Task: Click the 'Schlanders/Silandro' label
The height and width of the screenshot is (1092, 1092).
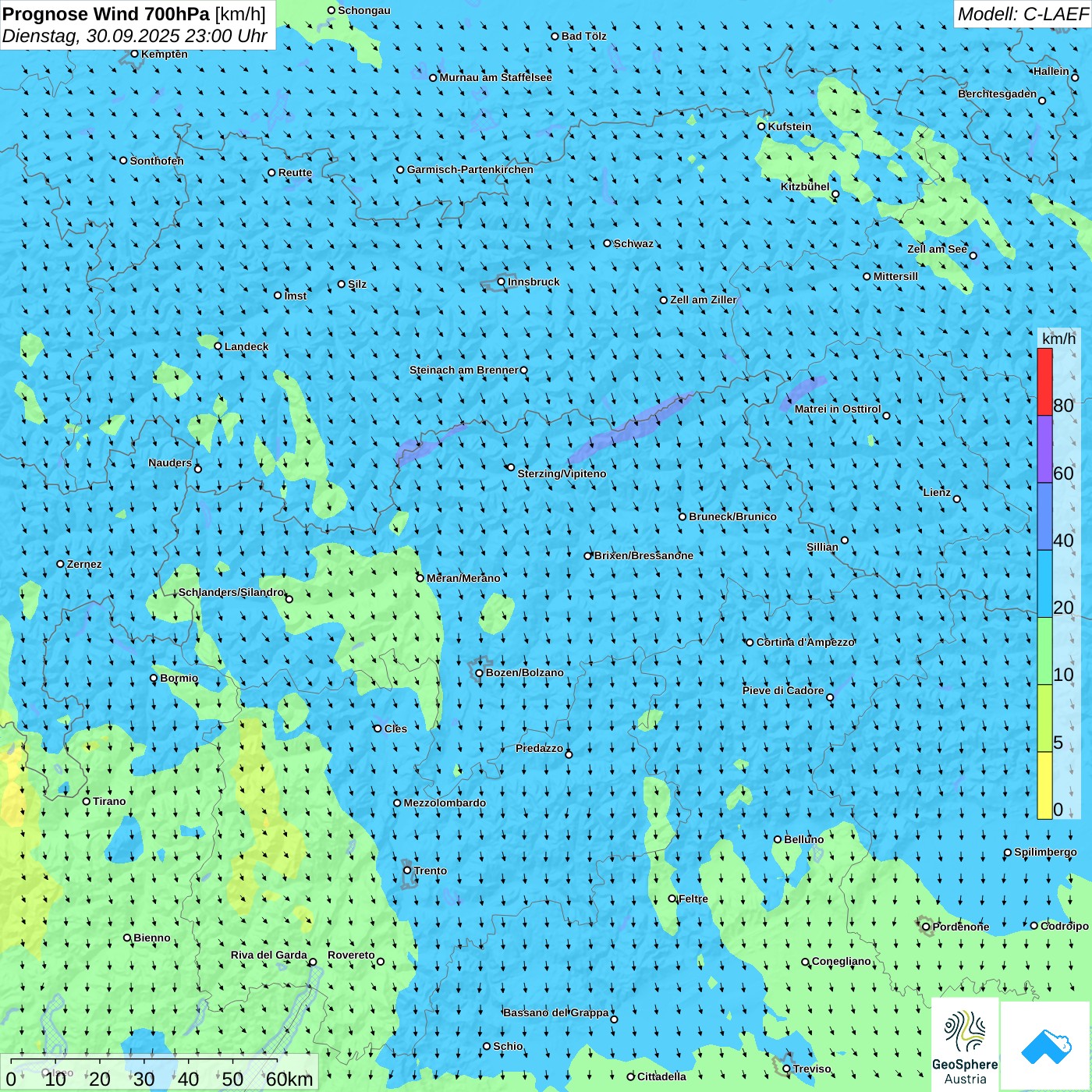Action: (231, 592)
